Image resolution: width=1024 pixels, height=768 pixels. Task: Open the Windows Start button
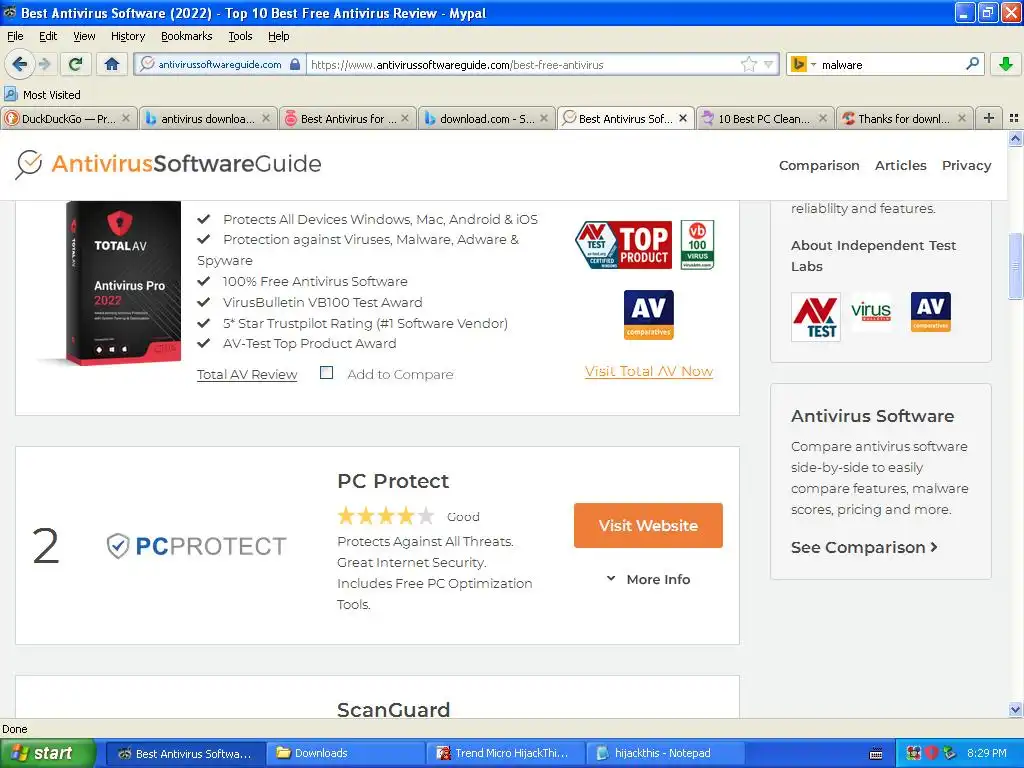(x=47, y=753)
